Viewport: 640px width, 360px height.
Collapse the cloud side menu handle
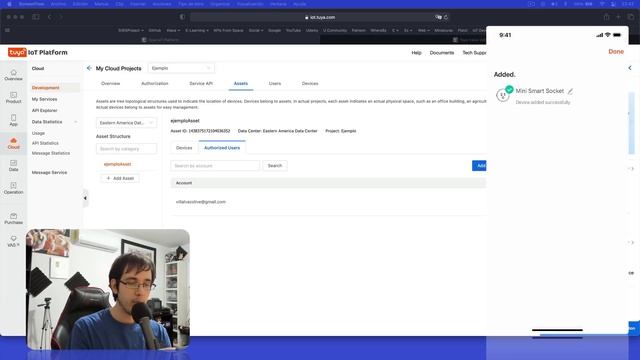85,198
